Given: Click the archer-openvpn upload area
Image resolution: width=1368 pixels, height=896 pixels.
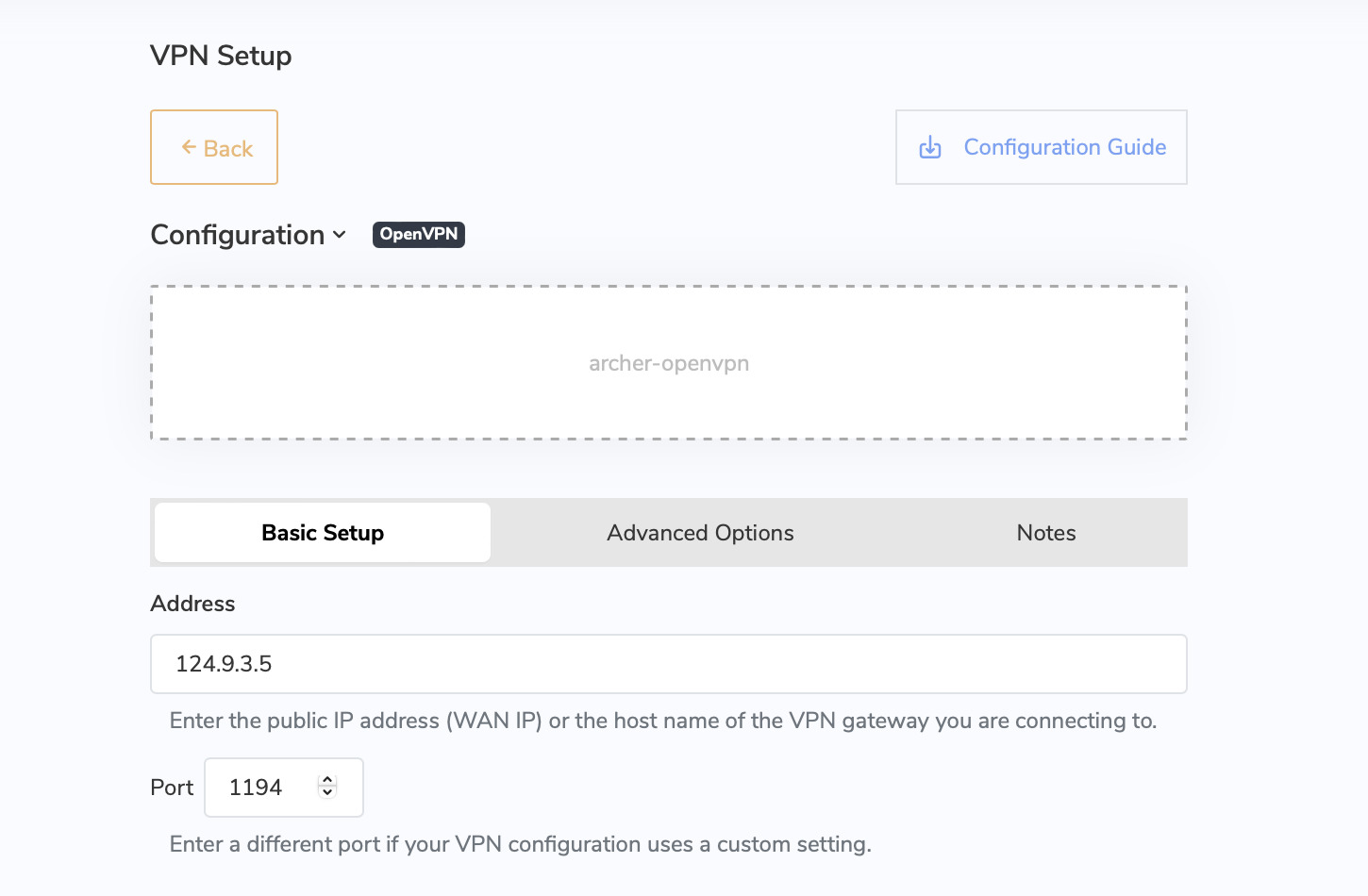Looking at the screenshot, I should (x=668, y=362).
